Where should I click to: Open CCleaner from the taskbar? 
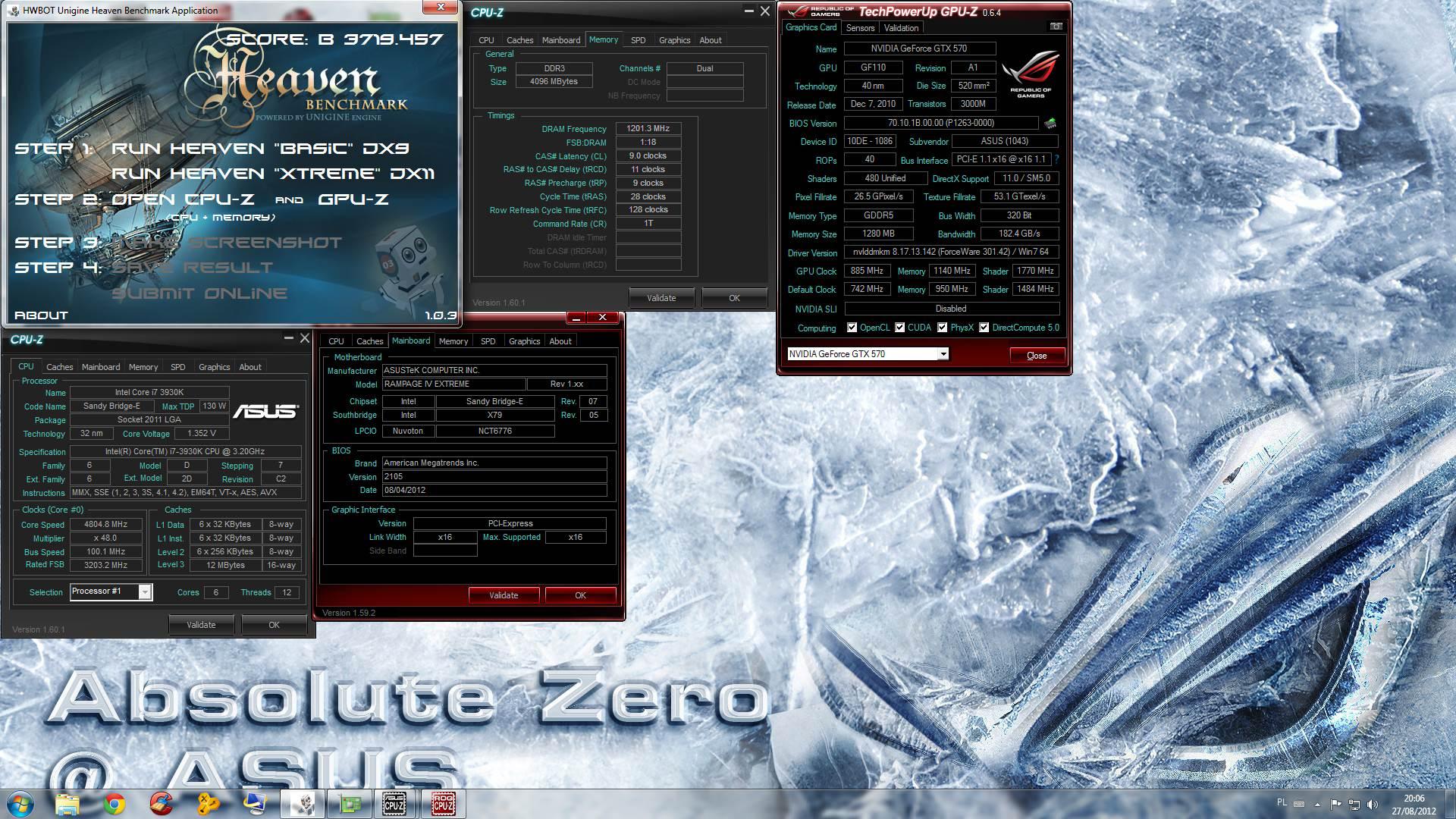point(162,803)
